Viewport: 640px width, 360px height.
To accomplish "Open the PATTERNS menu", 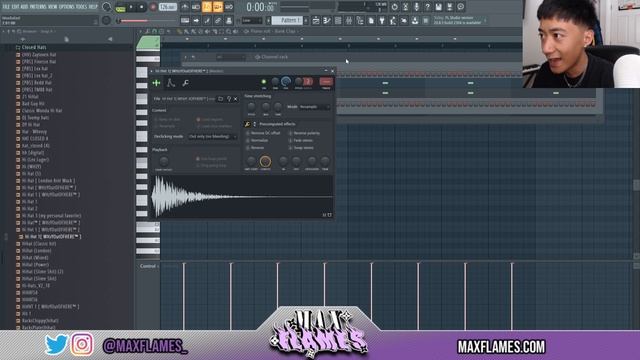I will tap(38, 7).
